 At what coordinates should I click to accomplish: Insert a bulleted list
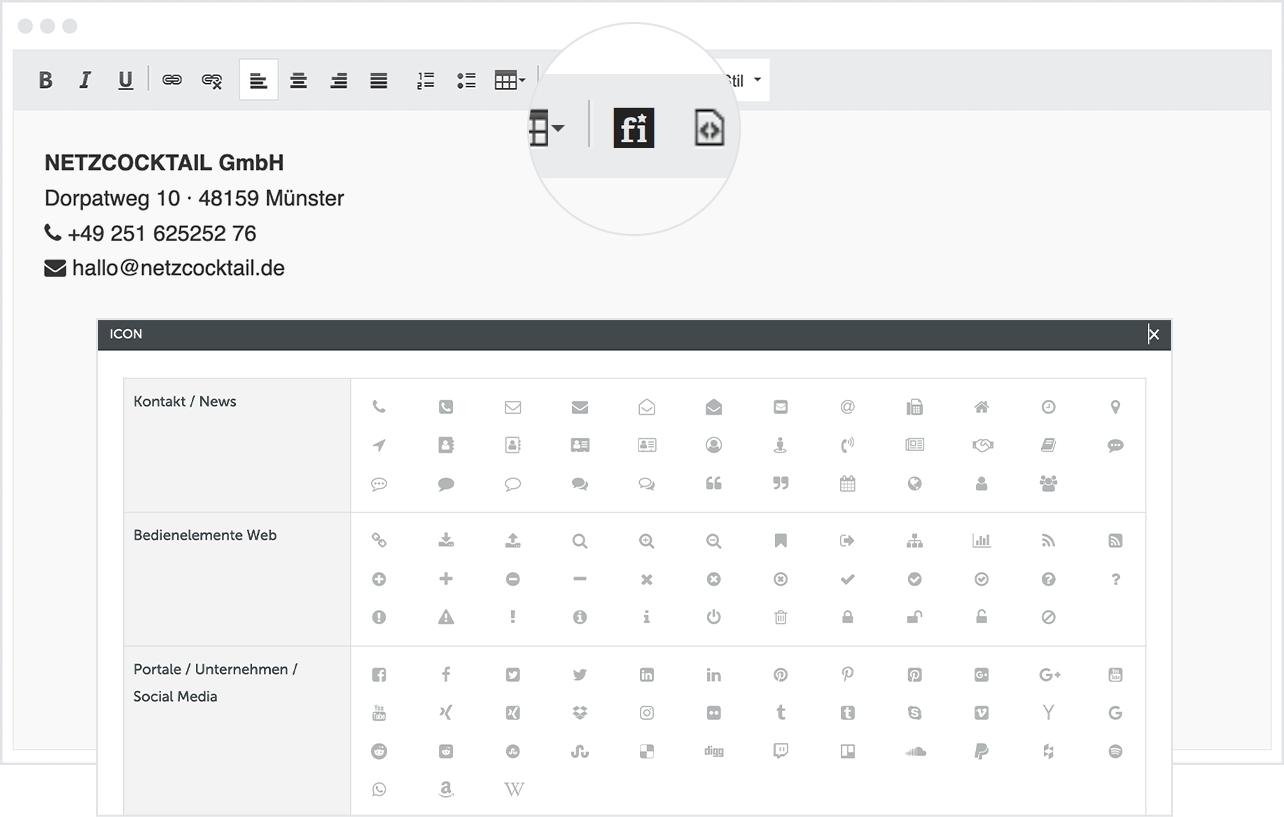(x=465, y=81)
